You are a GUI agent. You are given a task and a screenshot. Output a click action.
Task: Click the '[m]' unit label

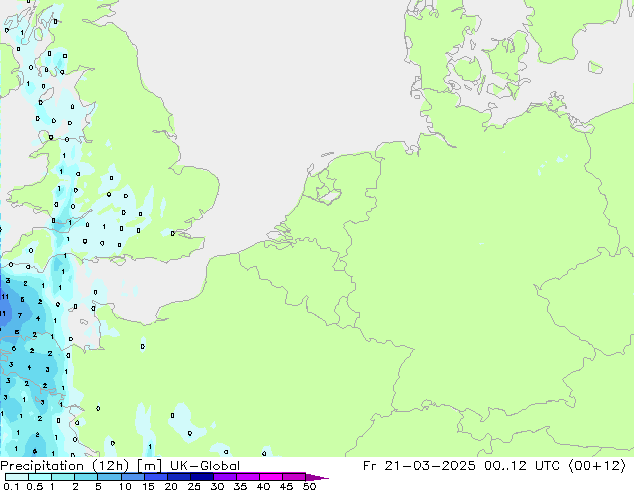pos(150,466)
